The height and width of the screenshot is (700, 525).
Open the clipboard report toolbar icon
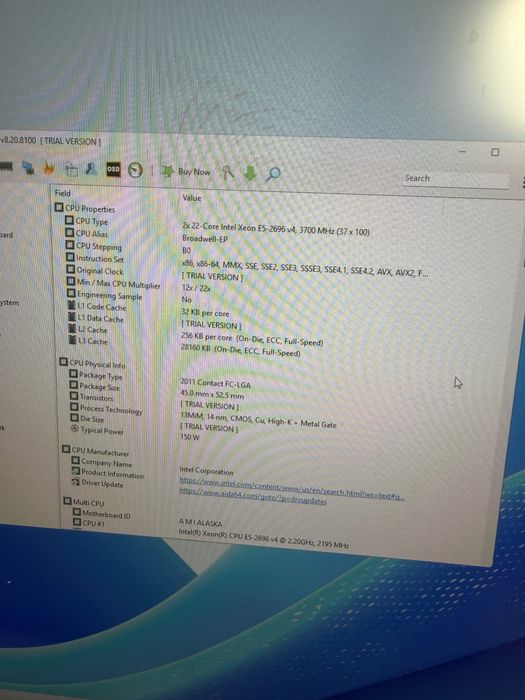point(71,169)
